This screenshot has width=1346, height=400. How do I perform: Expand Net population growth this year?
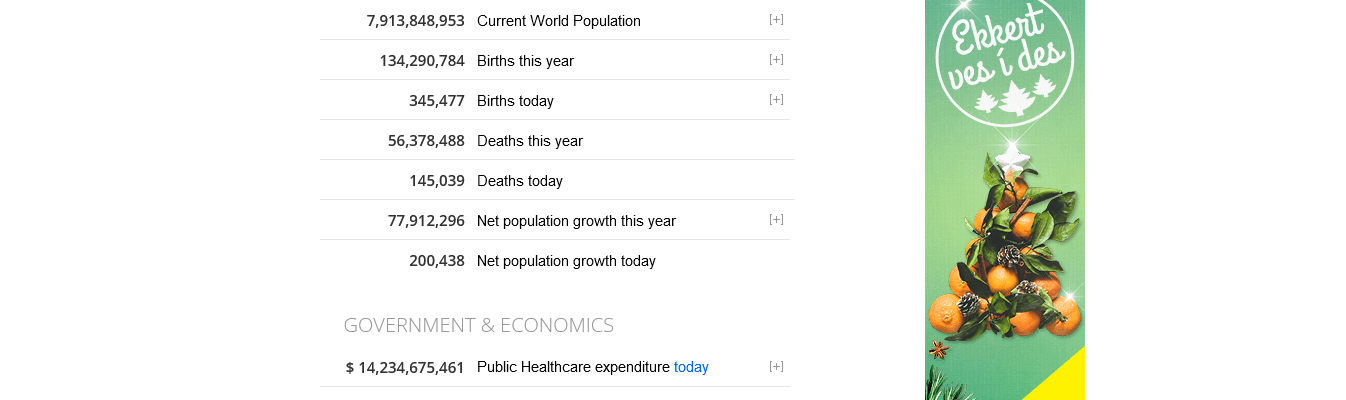(x=776, y=220)
